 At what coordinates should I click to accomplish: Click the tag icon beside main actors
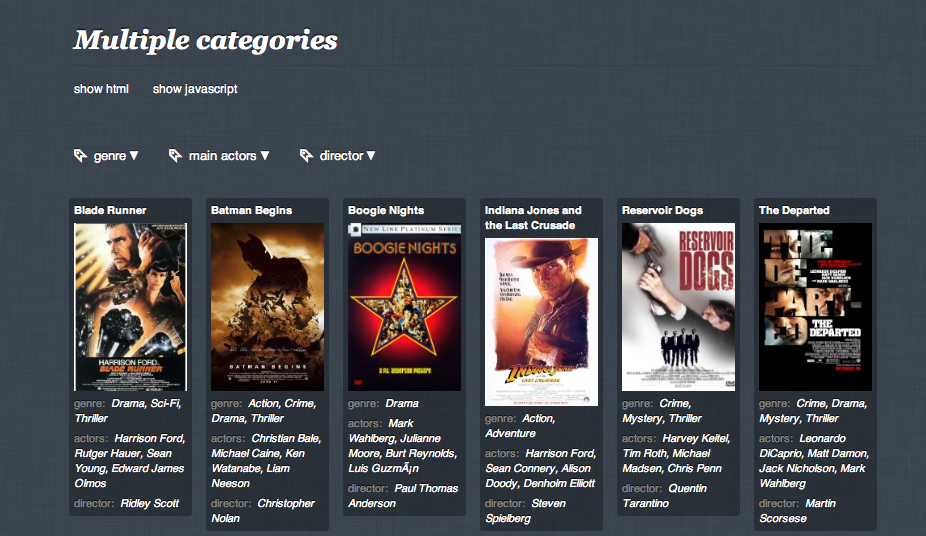(175, 155)
